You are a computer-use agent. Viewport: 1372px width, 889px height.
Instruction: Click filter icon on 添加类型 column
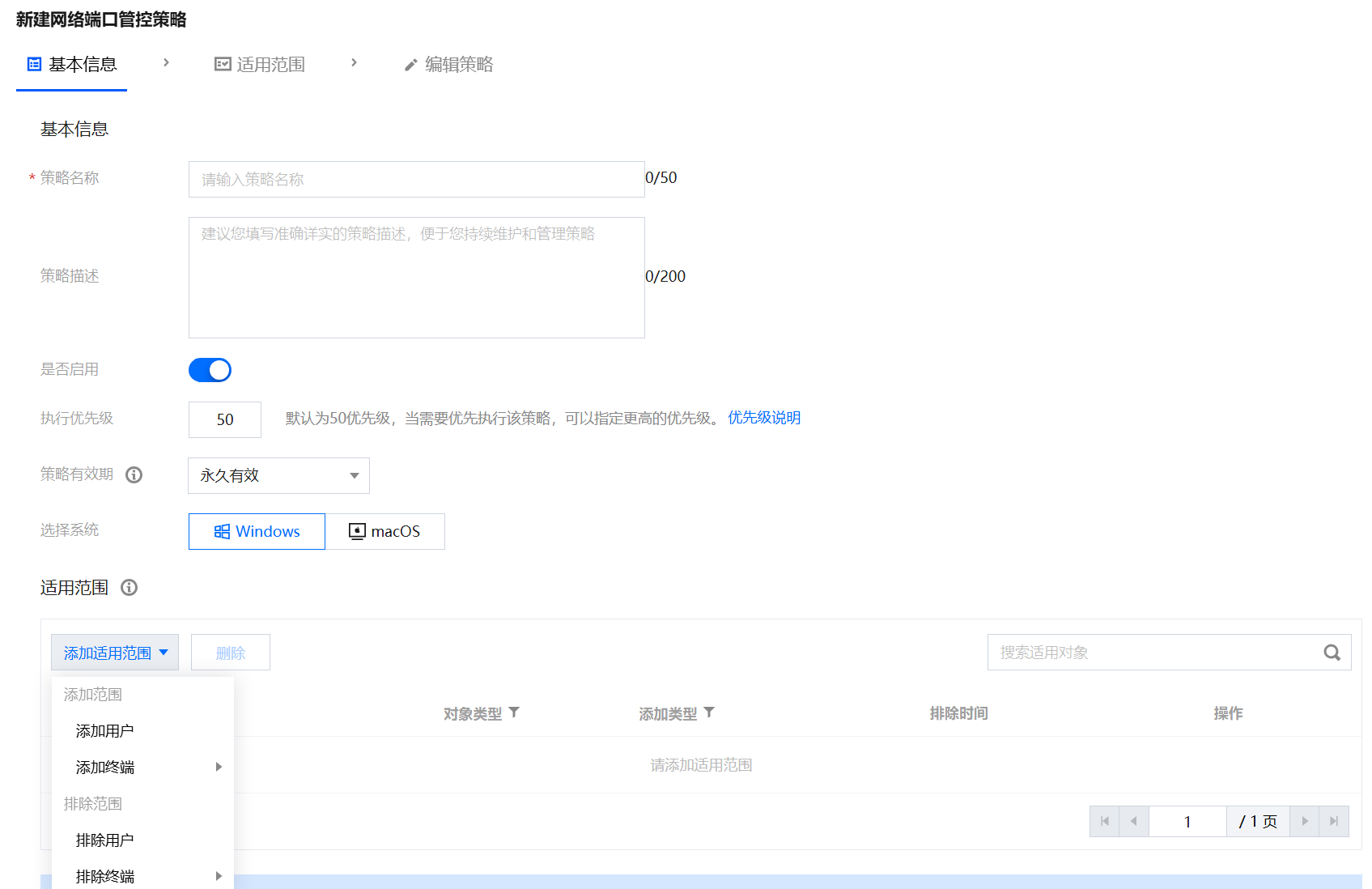click(x=709, y=712)
